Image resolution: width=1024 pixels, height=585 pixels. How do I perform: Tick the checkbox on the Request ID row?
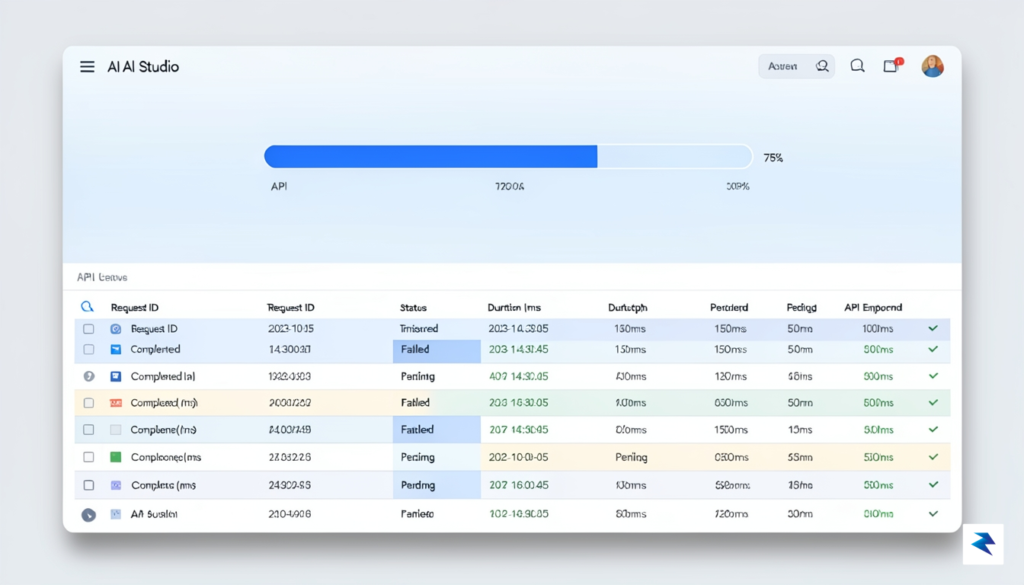tap(89, 329)
